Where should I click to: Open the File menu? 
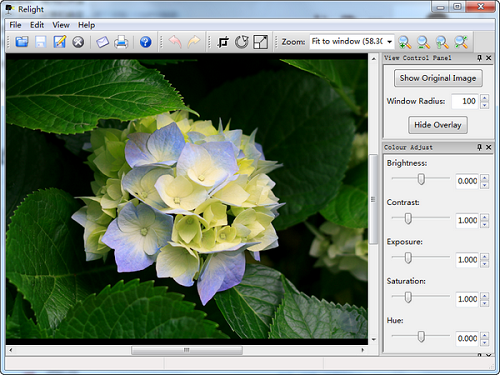pyautogui.click(x=15, y=25)
